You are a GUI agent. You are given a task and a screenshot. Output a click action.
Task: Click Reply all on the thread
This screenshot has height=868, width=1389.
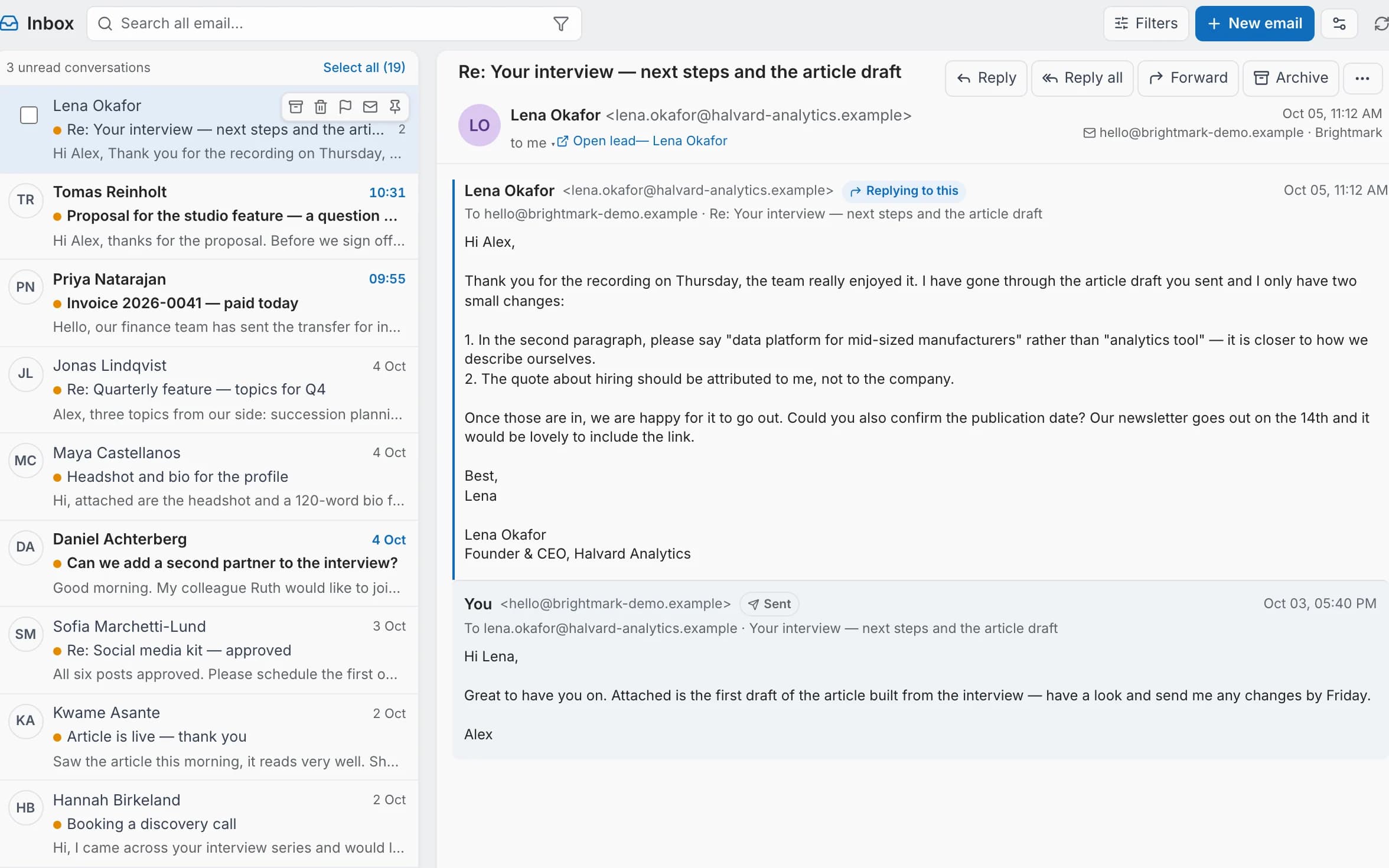click(x=1082, y=78)
